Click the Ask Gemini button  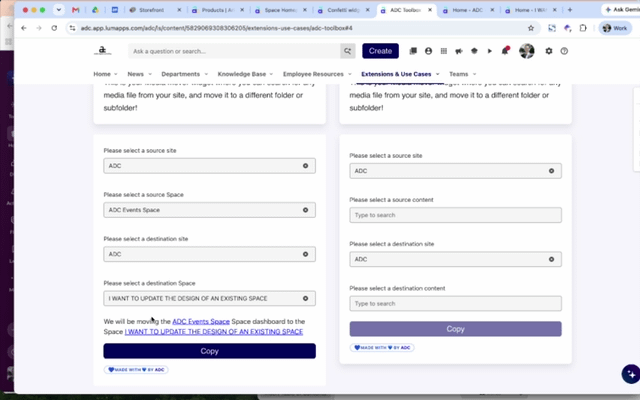point(621,10)
